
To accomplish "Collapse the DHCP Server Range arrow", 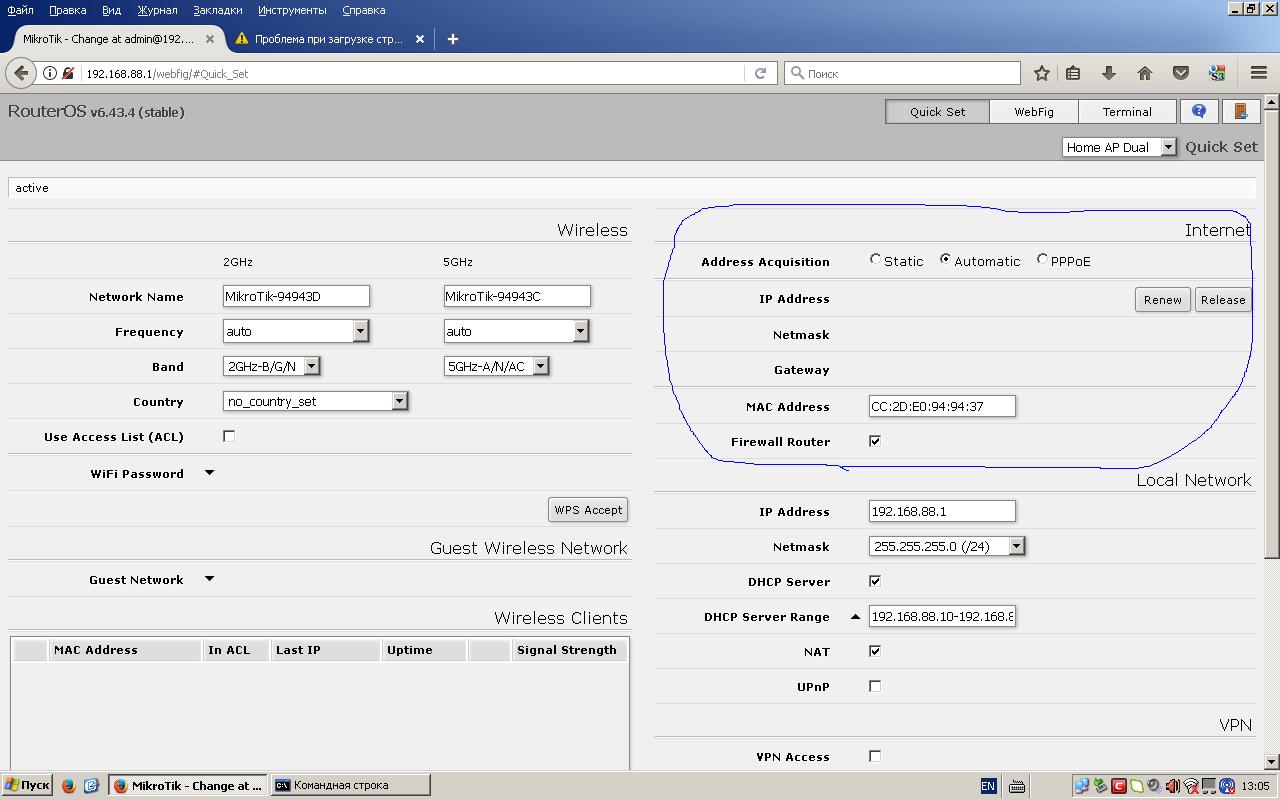I will 855,617.
